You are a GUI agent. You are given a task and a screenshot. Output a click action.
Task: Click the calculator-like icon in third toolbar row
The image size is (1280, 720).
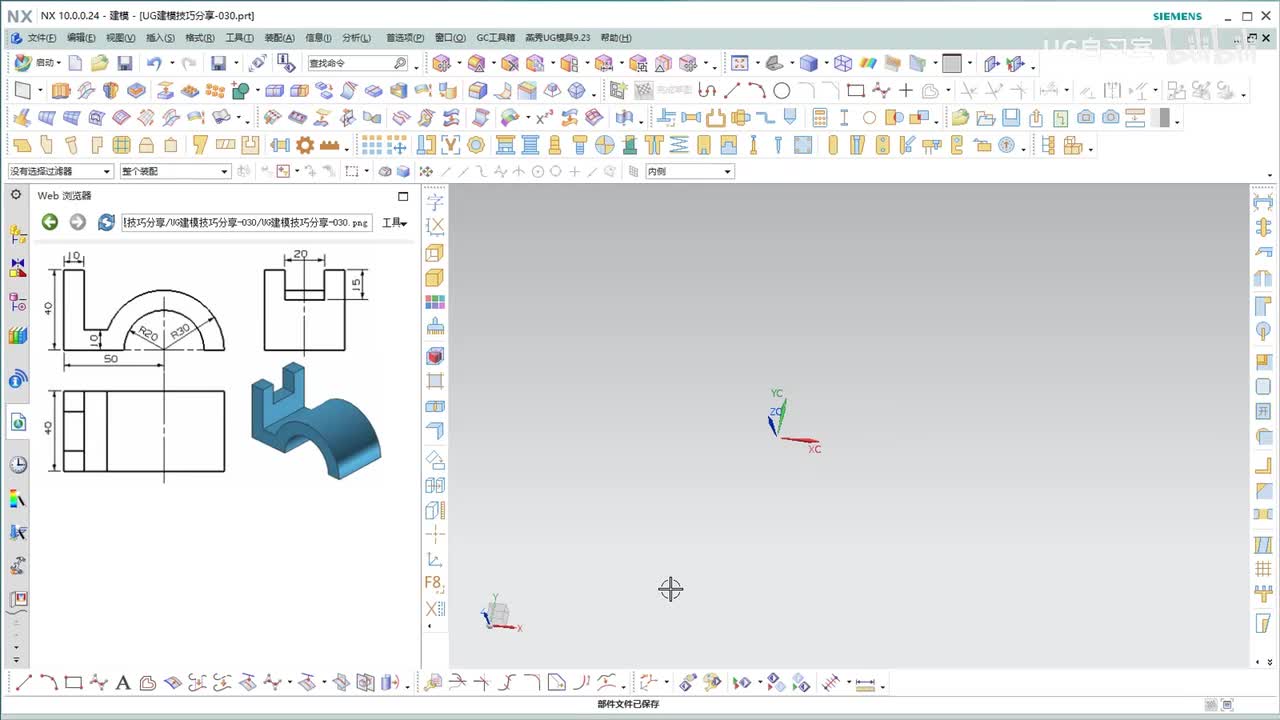[x=820, y=118]
